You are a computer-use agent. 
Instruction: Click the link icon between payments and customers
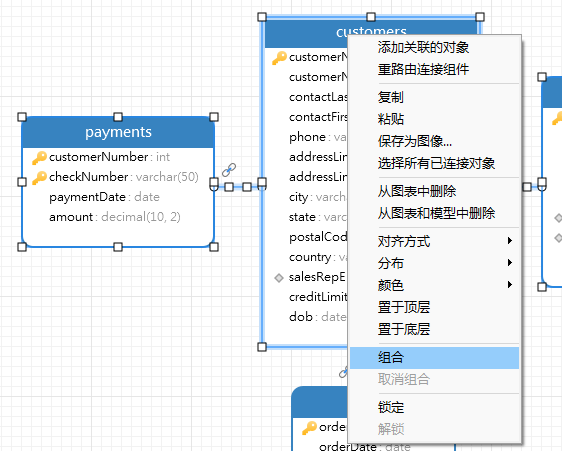(x=229, y=170)
